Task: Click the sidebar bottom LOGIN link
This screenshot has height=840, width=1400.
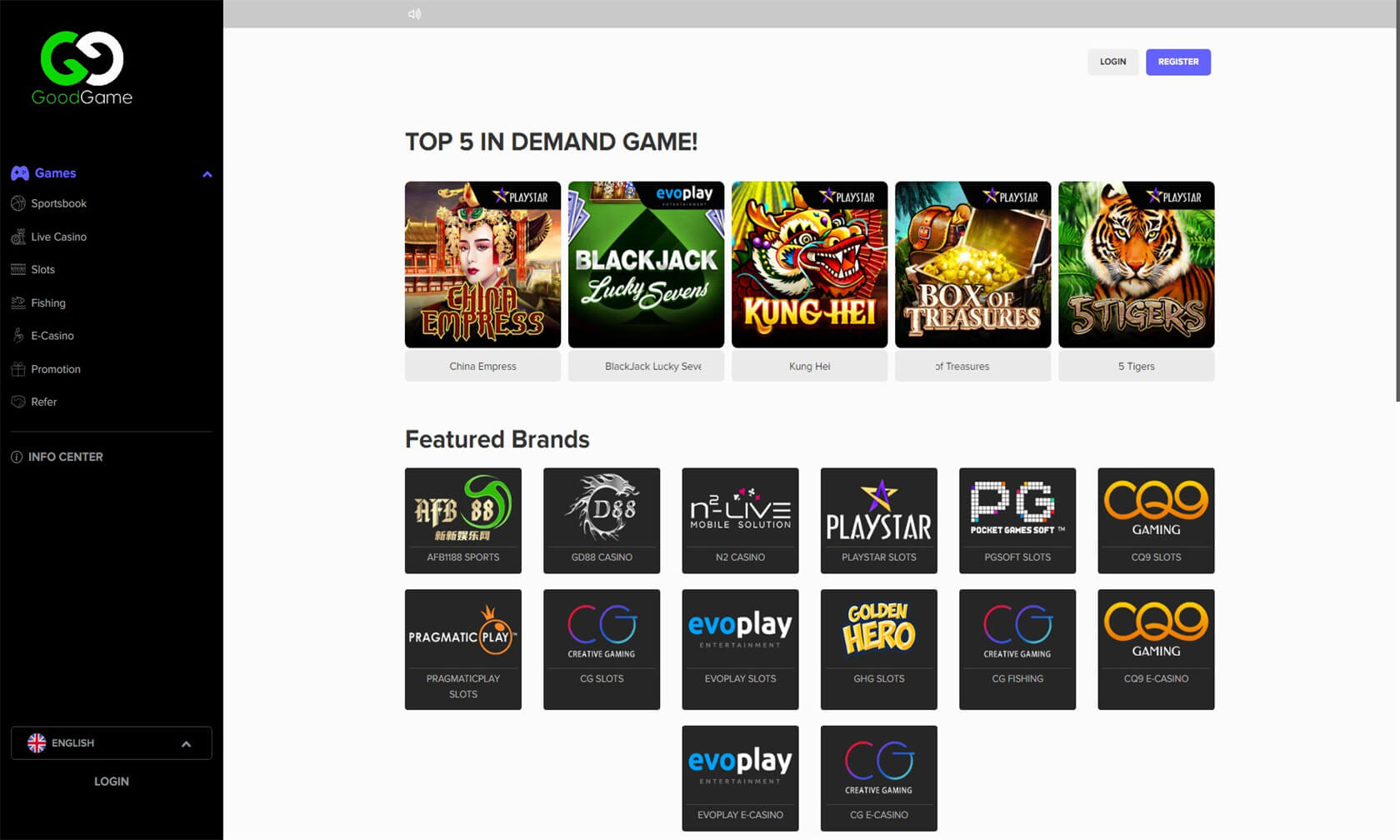Action: [x=111, y=782]
